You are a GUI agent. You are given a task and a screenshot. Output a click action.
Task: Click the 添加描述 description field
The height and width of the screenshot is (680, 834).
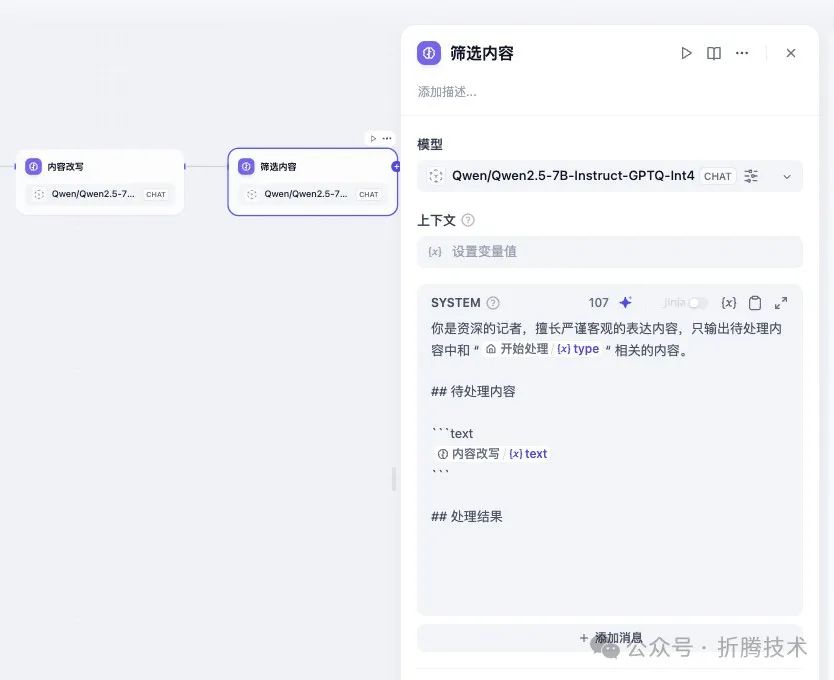[448, 92]
